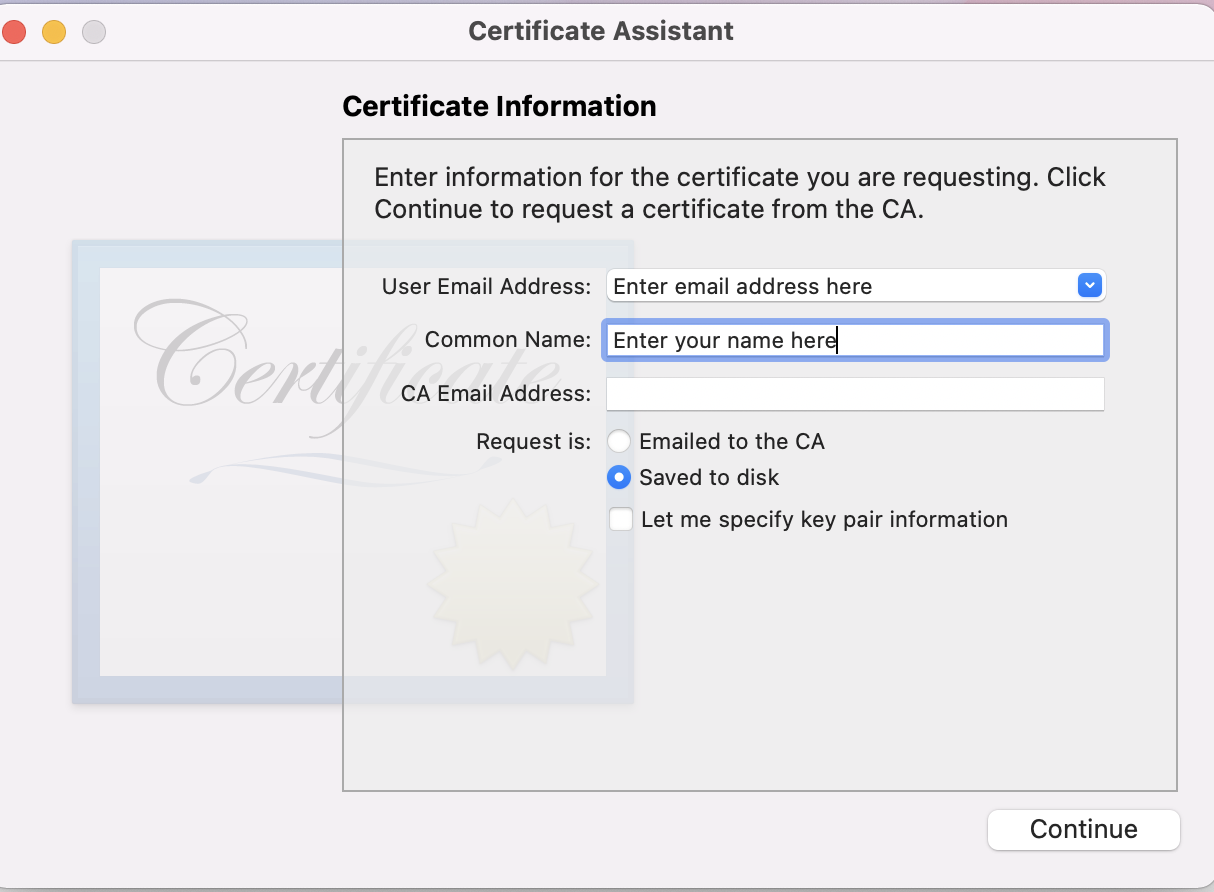Click the Continue button
The width and height of the screenshot is (1214, 892).
(x=1084, y=829)
